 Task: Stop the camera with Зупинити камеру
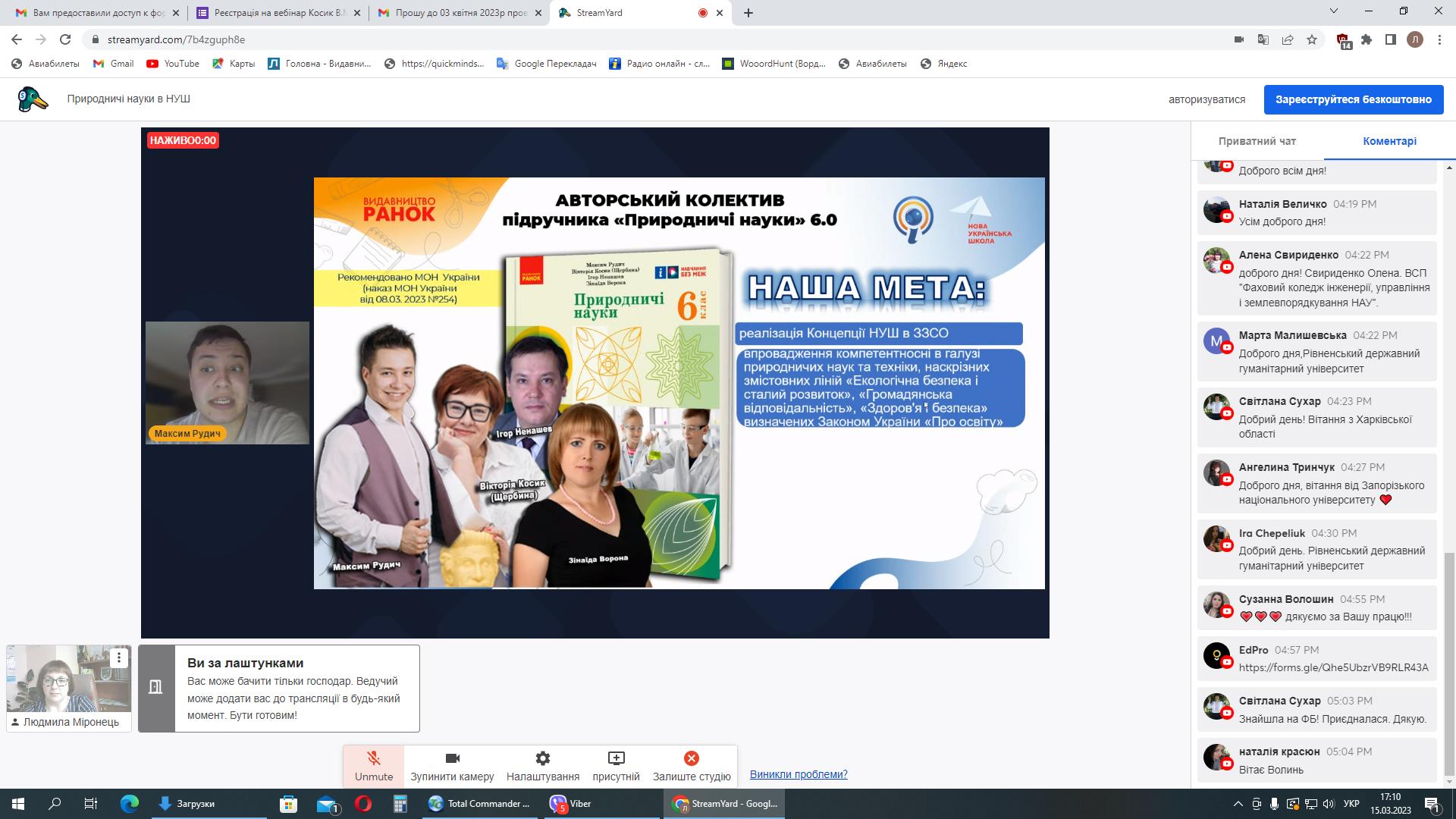point(452,766)
